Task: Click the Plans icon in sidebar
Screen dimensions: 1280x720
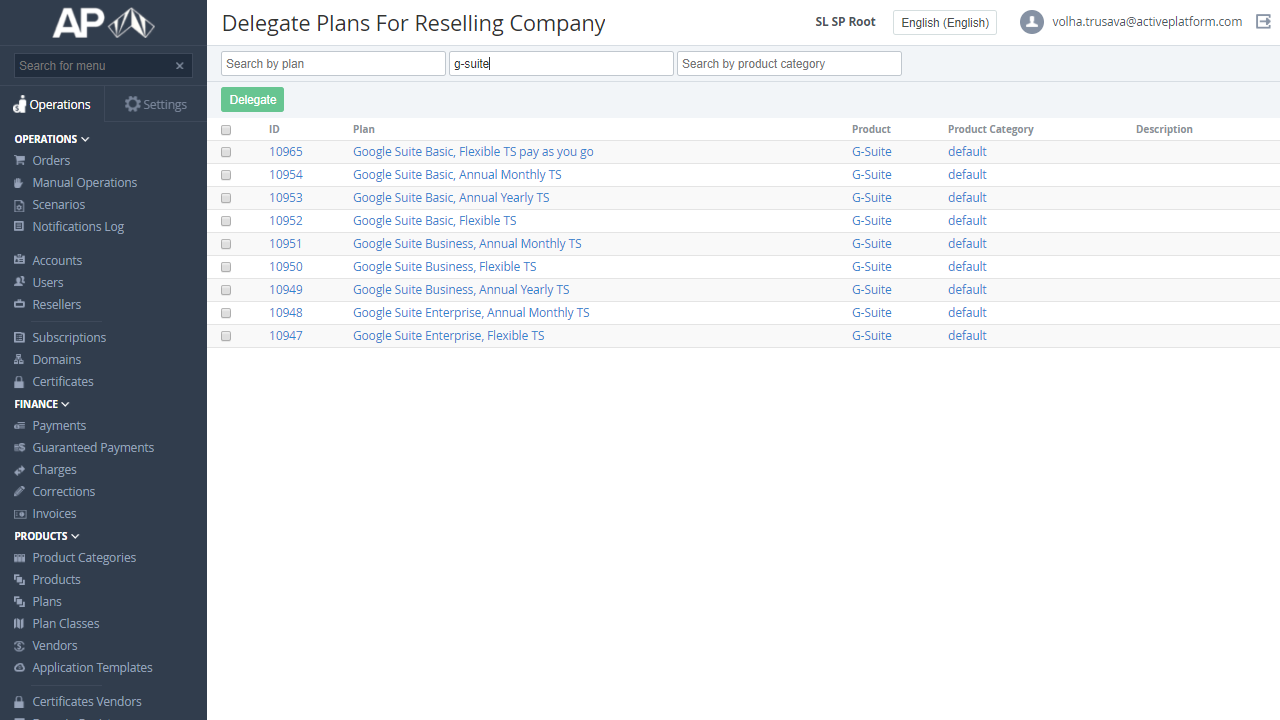Action: [x=20, y=601]
